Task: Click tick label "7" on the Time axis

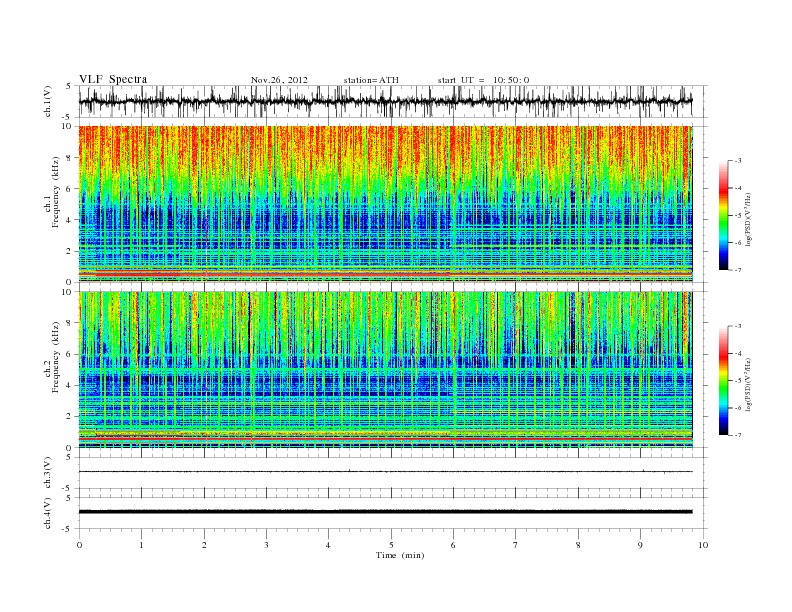Action: (516, 545)
